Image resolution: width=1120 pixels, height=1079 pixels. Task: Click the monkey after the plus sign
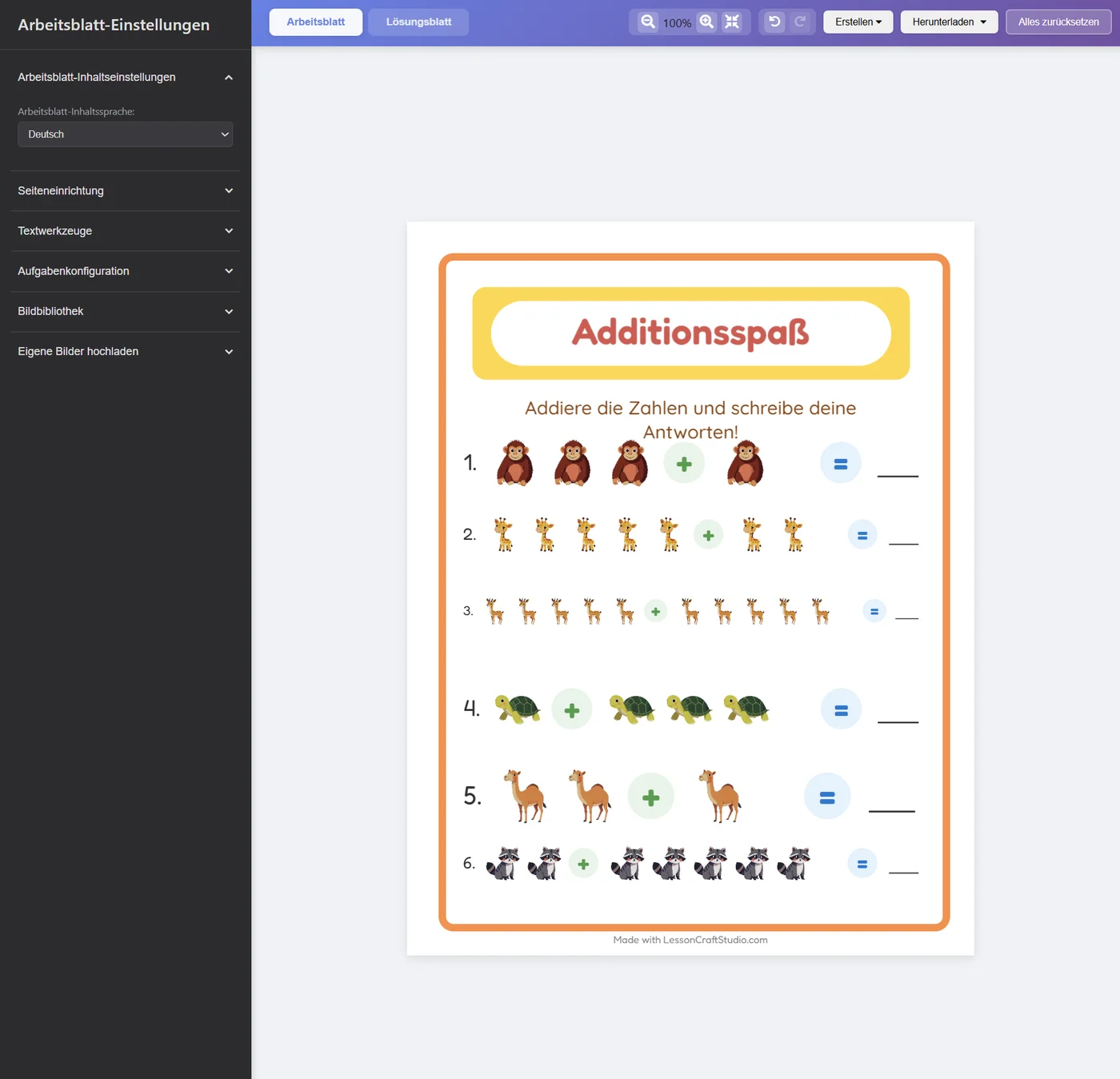pos(746,463)
